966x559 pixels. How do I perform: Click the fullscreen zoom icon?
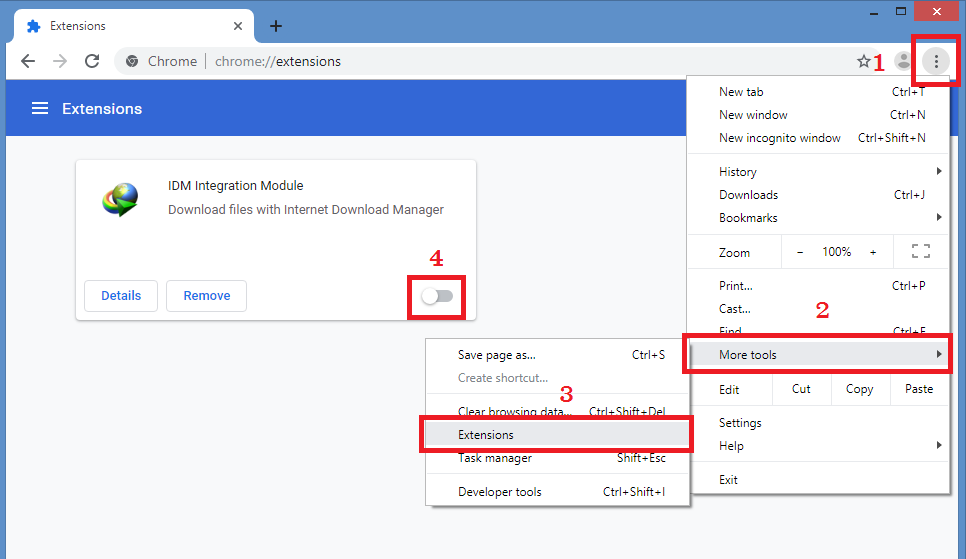(x=920, y=251)
